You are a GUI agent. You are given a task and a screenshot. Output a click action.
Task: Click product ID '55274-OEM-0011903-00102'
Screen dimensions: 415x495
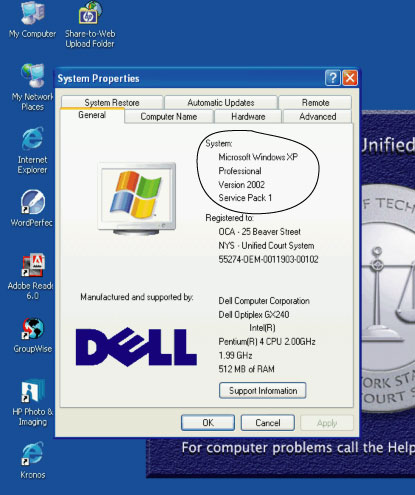click(x=268, y=259)
